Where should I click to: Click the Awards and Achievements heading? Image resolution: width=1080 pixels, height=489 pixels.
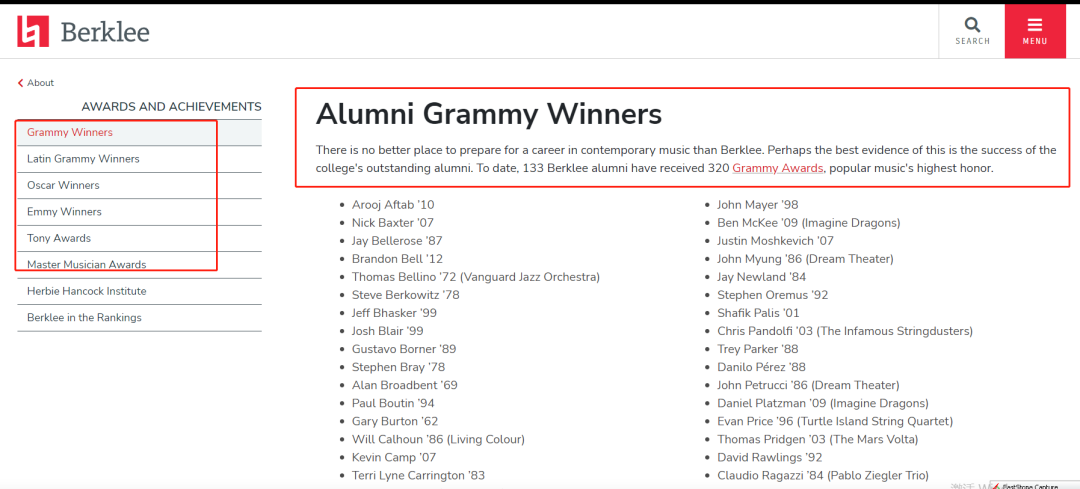point(171,107)
